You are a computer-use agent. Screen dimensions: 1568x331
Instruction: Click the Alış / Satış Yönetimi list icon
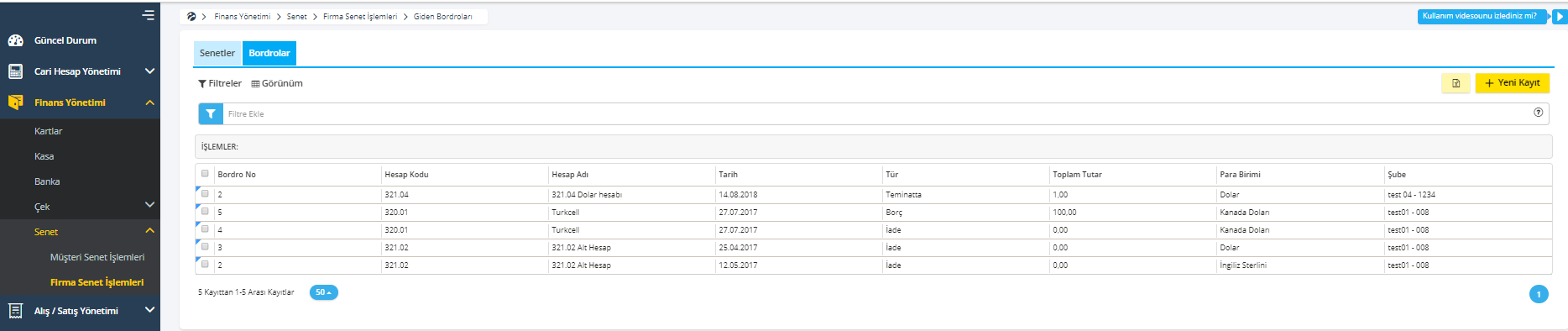[15, 311]
